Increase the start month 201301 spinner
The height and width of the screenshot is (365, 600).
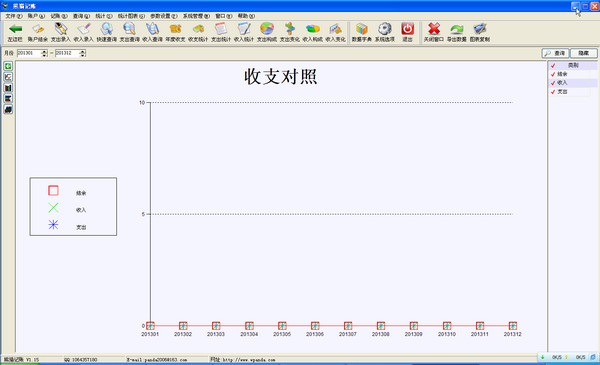pyautogui.click(x=44, y=51)
